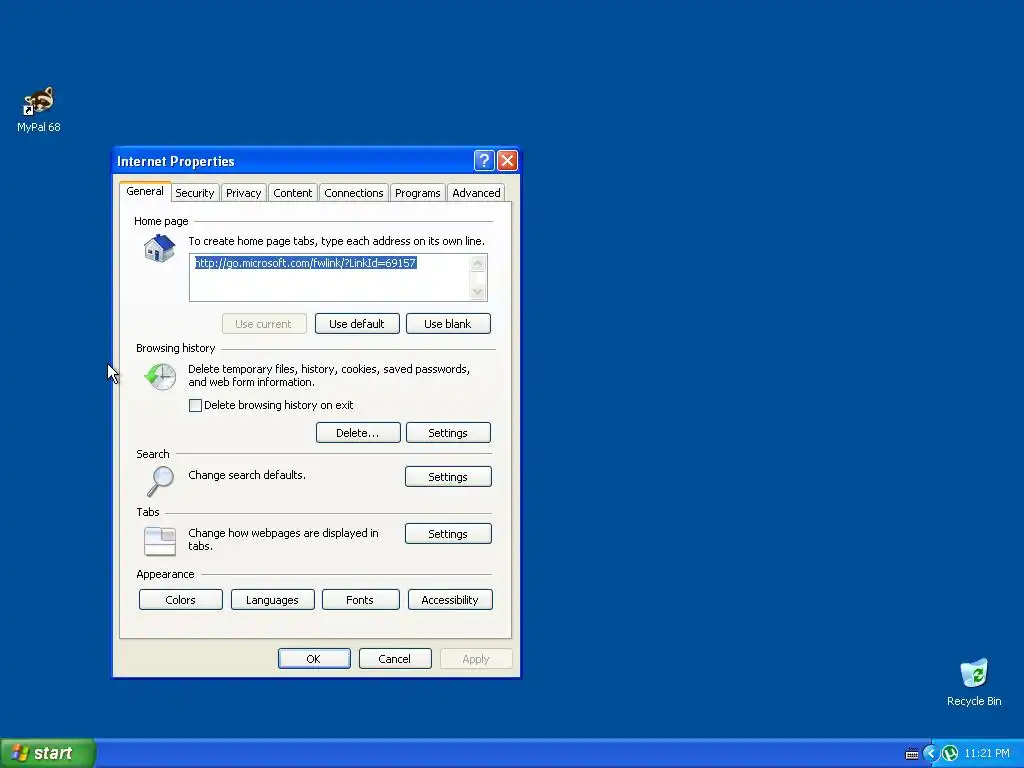Click the keyboard tray icon
Image resolution: width=1024 pixels, height=768 pixels.
click(x=912, y=754)
